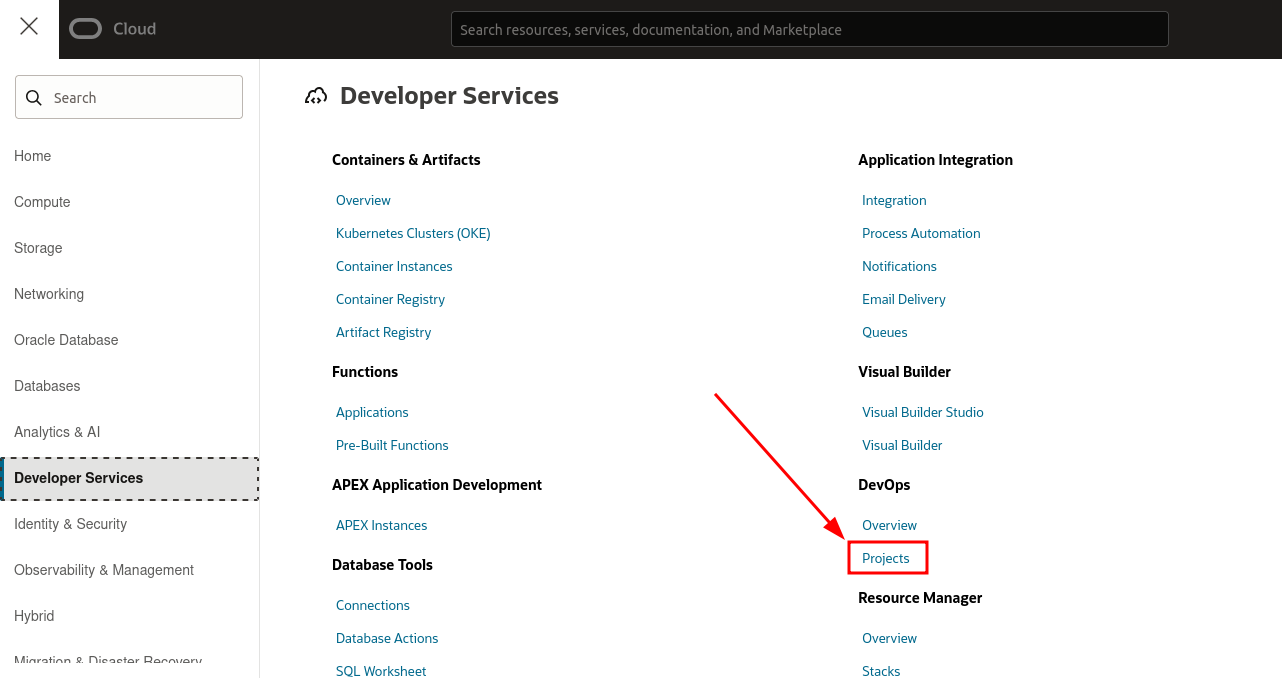Select Networking in the sidebar
Image resolution: width=1282 pixels, height=678 pixels.
pos(49,294)
